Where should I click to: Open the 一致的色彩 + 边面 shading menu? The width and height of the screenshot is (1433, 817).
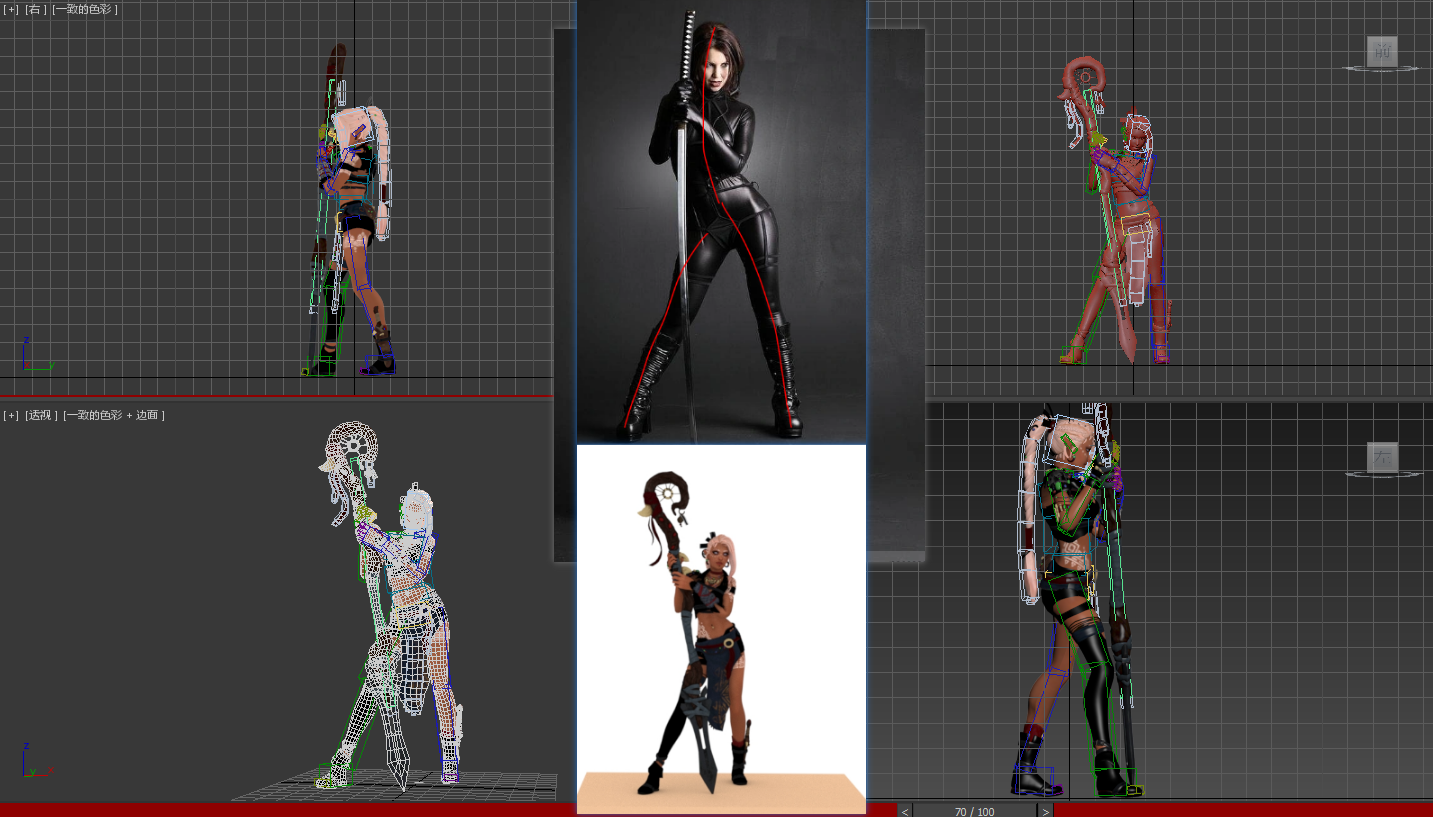(114, 415)
